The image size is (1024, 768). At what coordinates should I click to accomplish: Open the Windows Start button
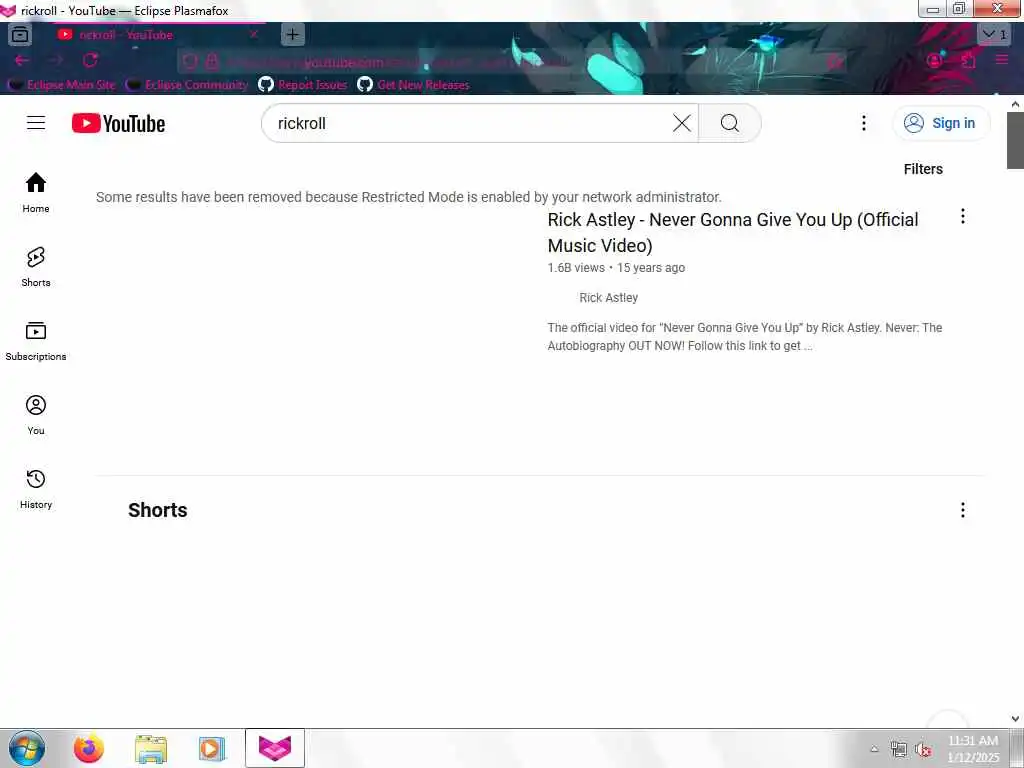click(27, 748)
